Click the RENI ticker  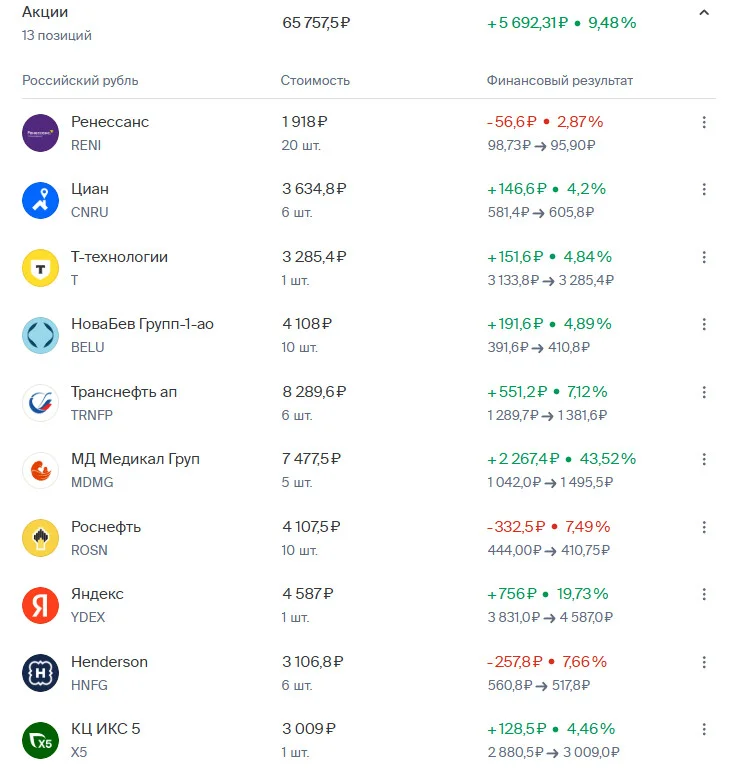[86, 145]
